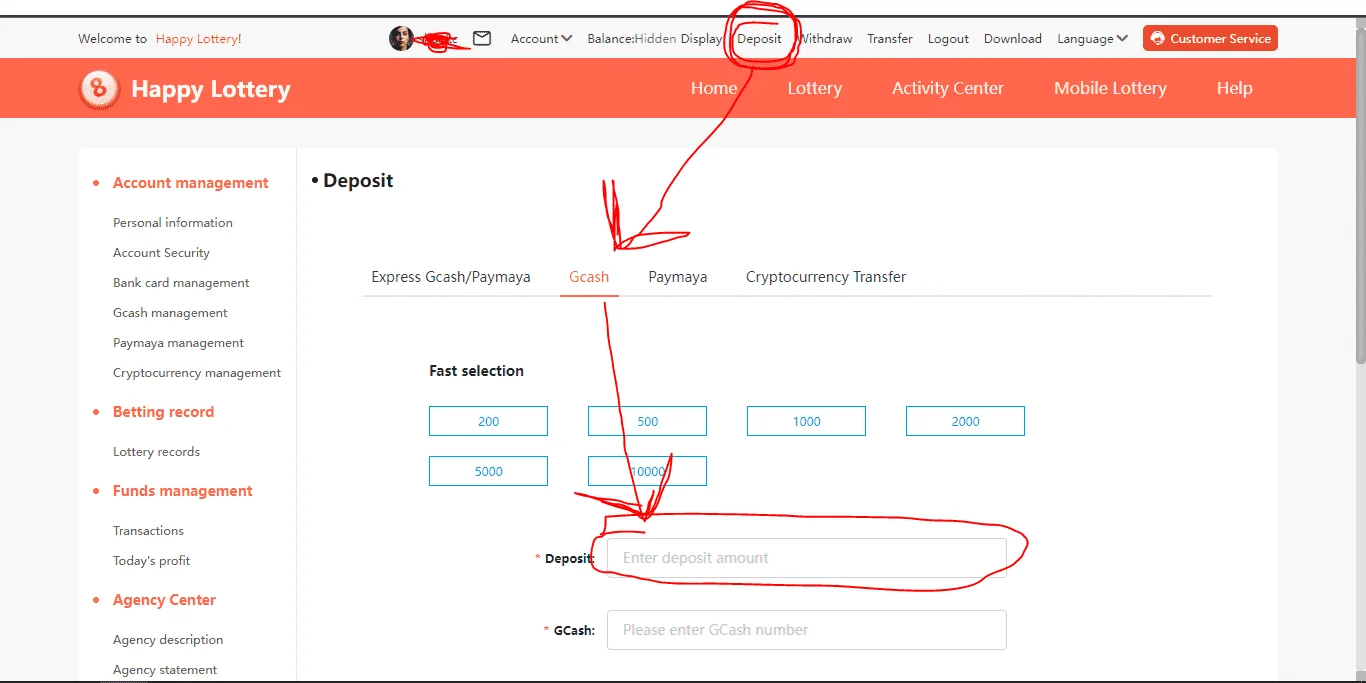Click the Happy Lottery! welcome link
The height and width of the screenshot is (683, 1366).
[x=198, y=39]
